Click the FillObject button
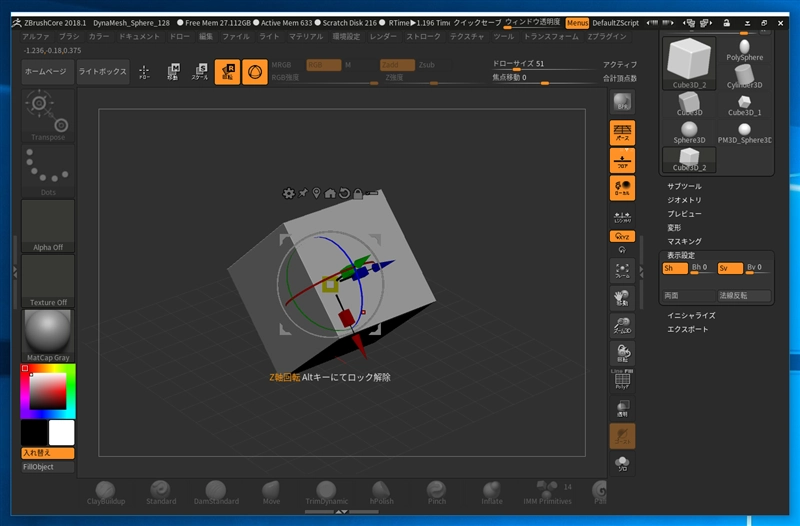 tap(48, 467)
